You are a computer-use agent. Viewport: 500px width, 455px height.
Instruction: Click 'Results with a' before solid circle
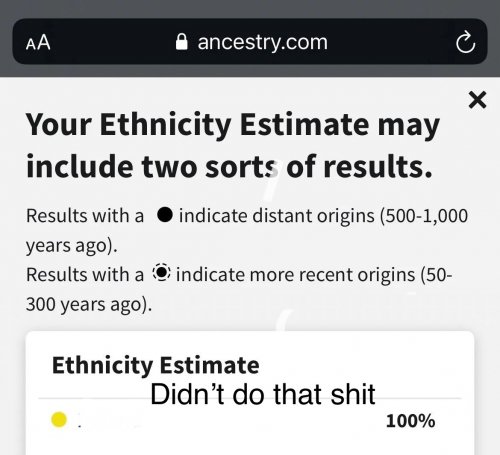(x=85, y=216)
